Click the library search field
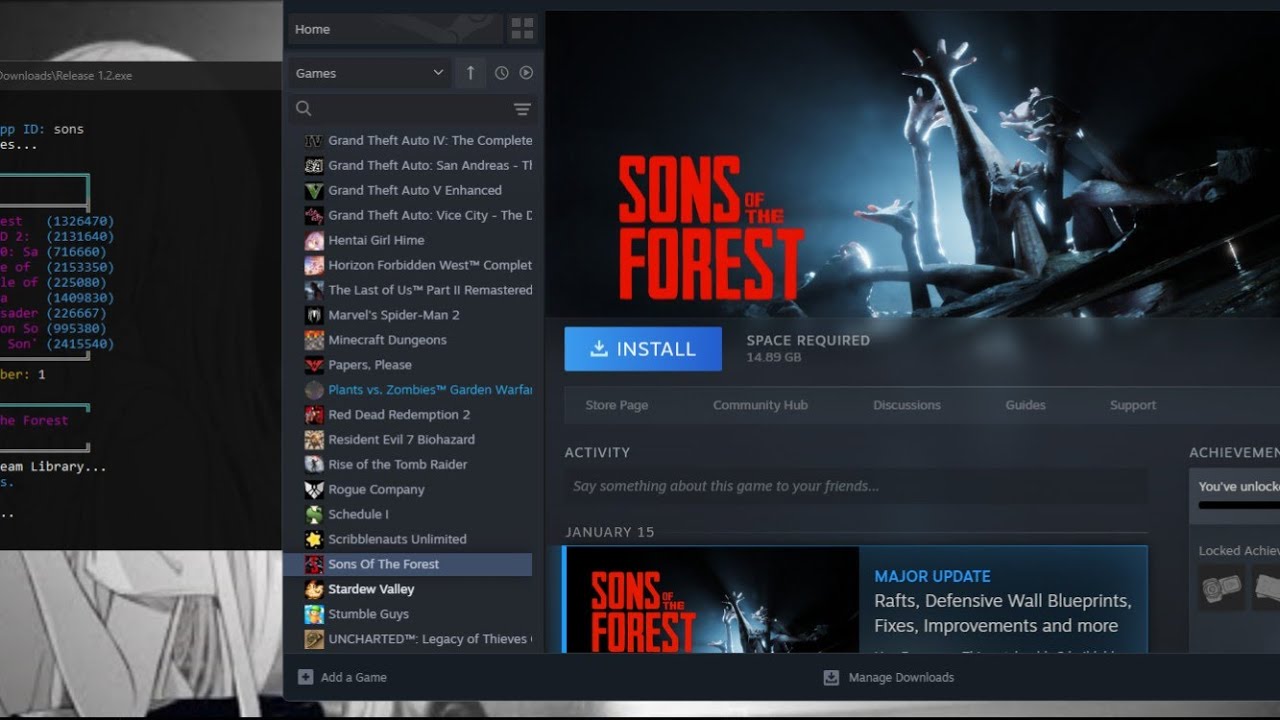Viewport: 1280px width, 720px height. click(414, 109)
